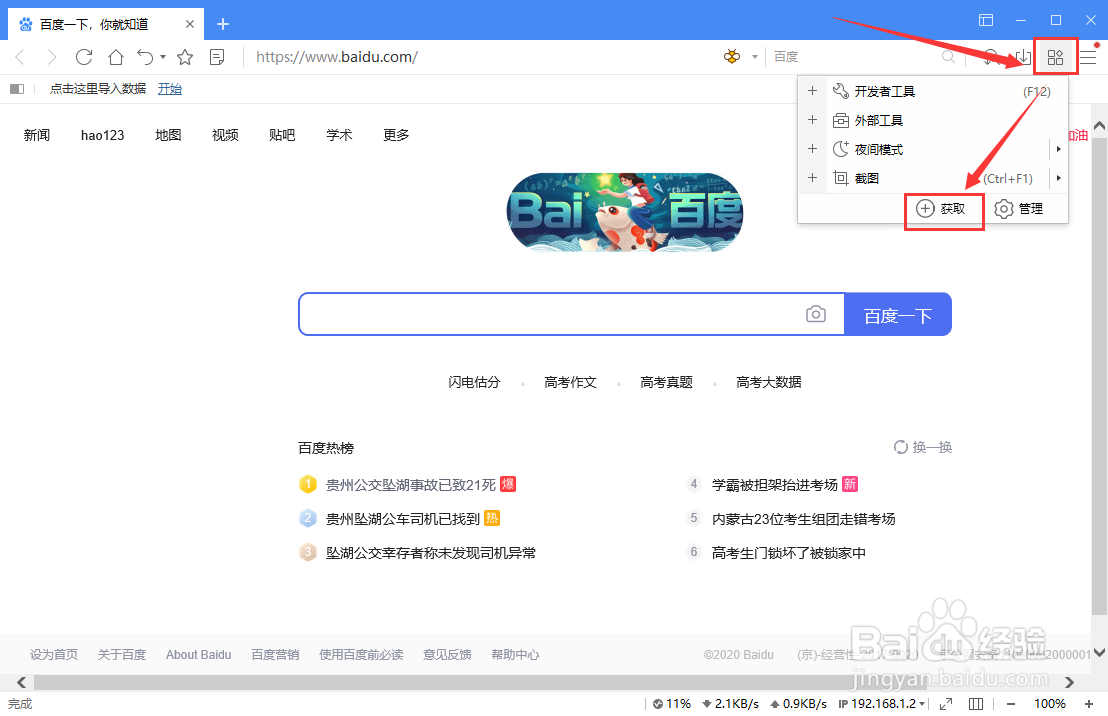Click the 百度一下 search button
Screen dimensions: 1108x716
(x=898, y=314)
